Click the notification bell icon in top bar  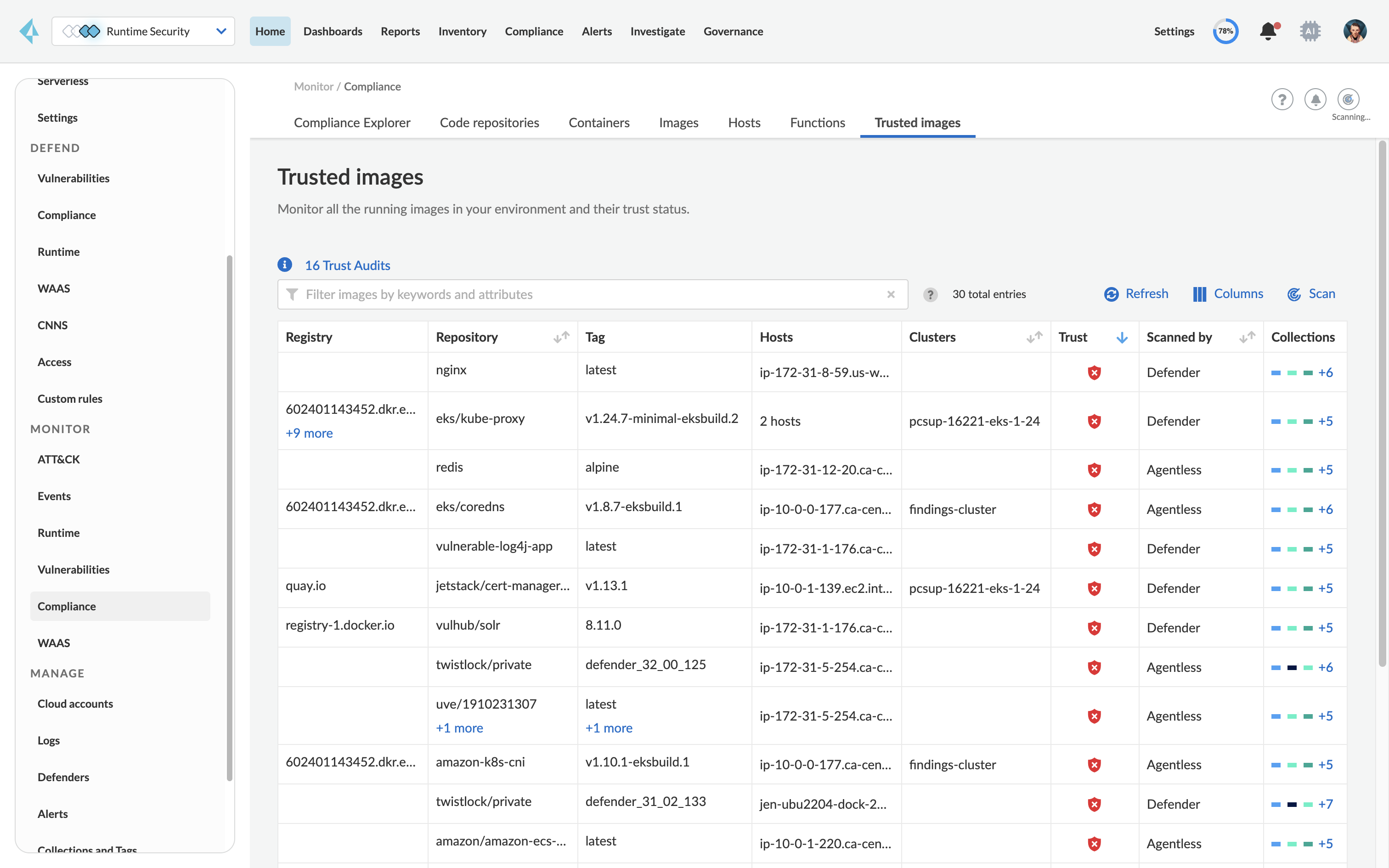[x=1268, y=31]
